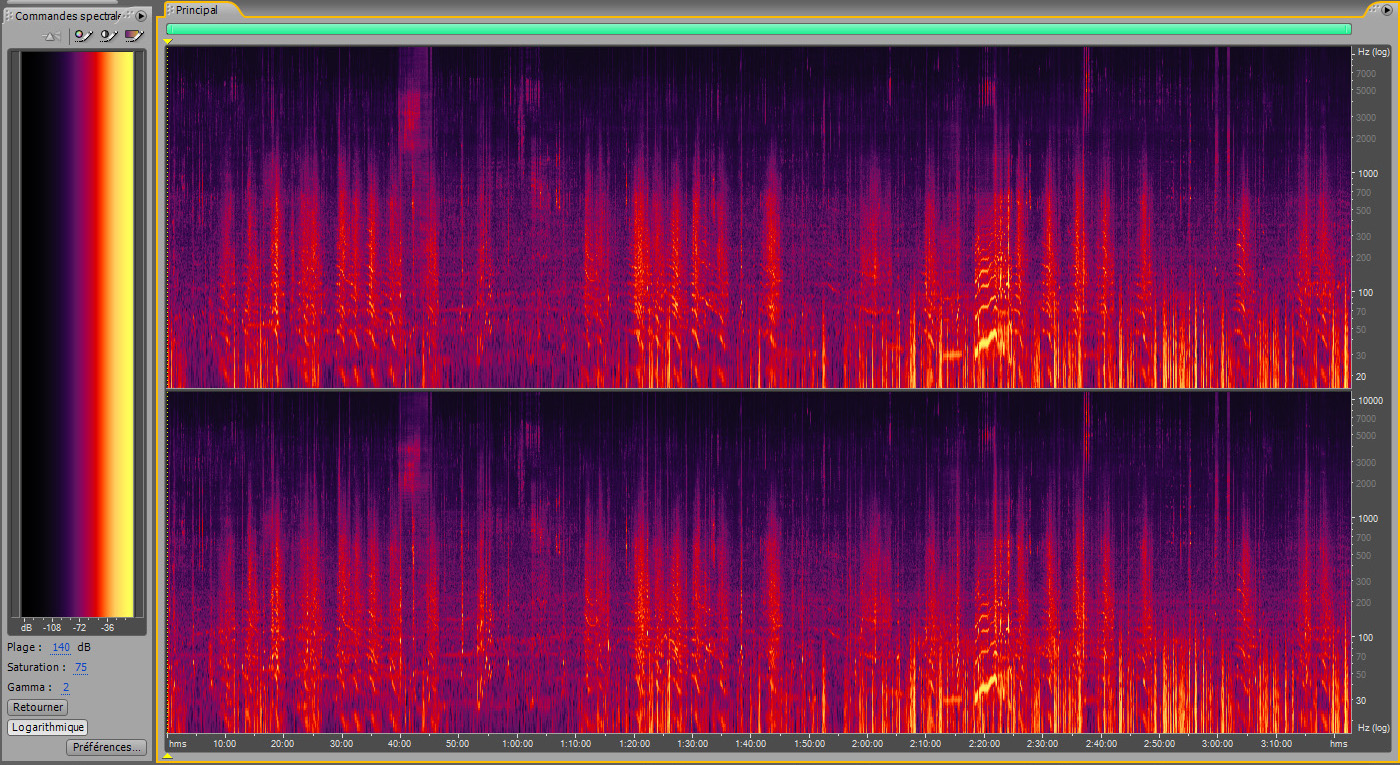Viewport: 1400px width, 765px height.
Task: Click the gradient swatch picker icon
Action: (134, 35)
